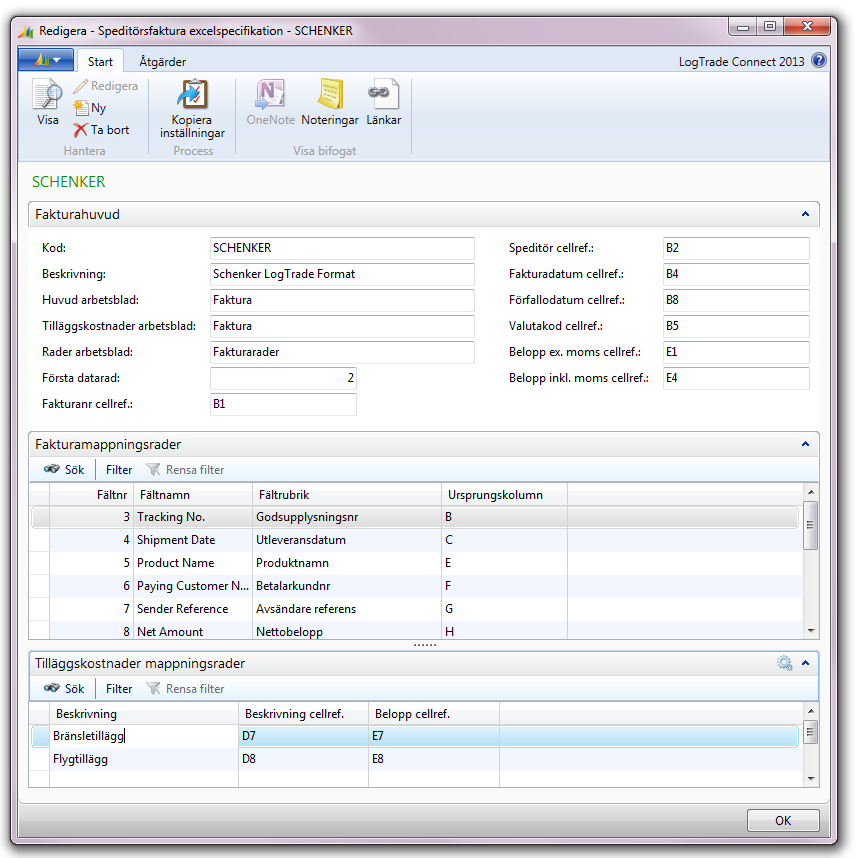Click Sök in Tilläggskostnader mappningsrader toolbar
859x858 pixels.
64,689
